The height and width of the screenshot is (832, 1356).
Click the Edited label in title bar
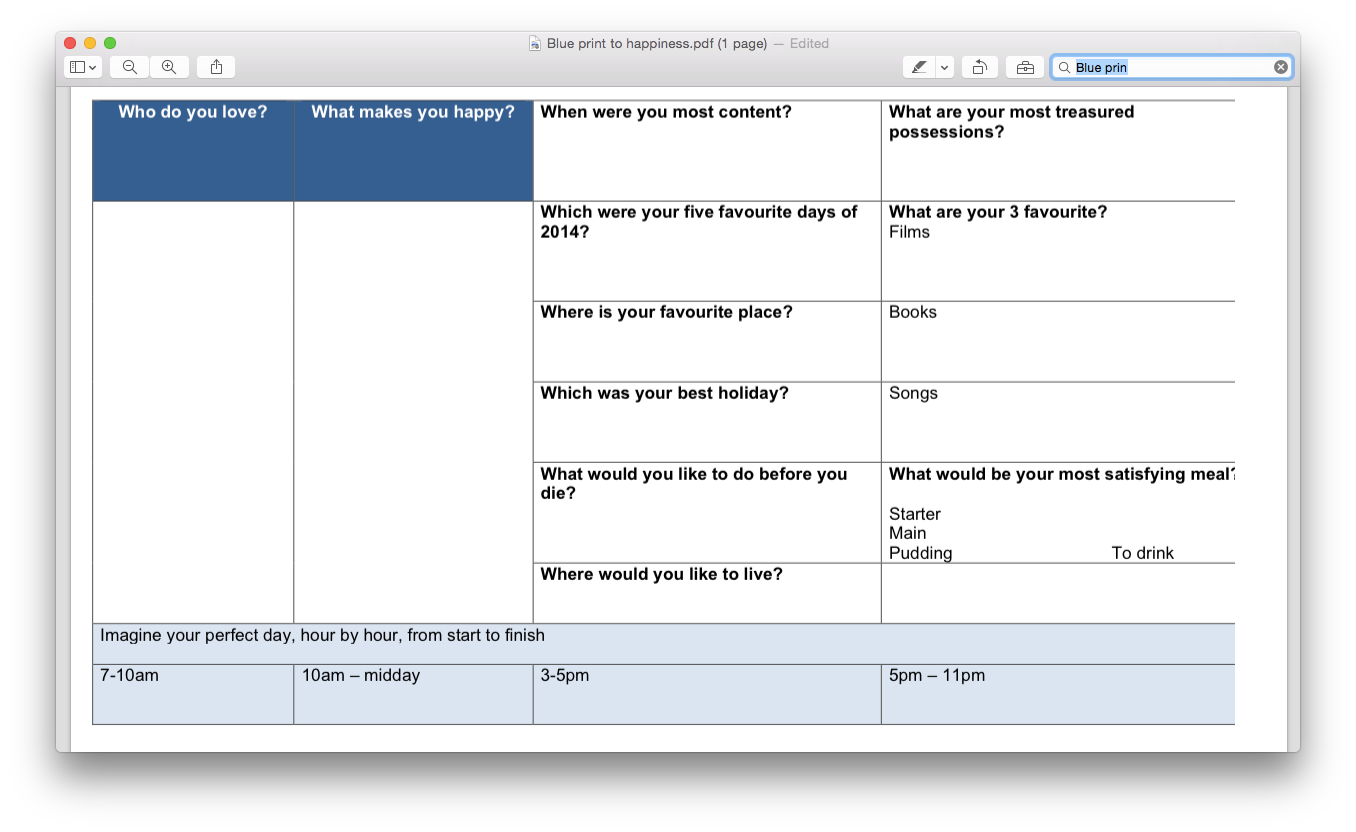809,43
